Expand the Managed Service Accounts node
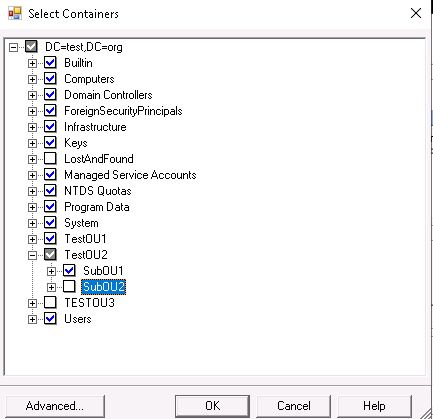The image size is (433, 419). tap(32, 175)
